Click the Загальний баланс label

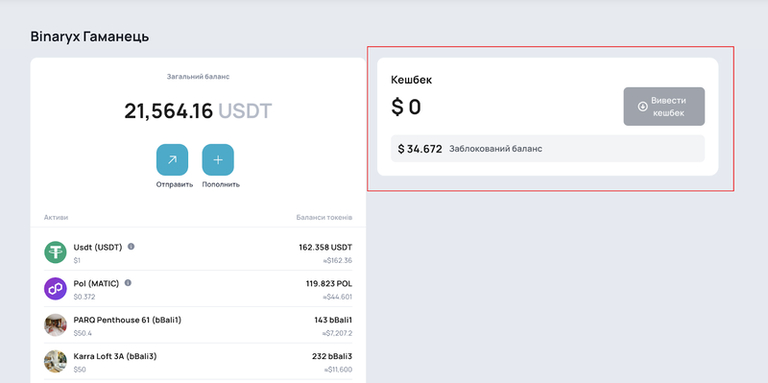pyautogui.click(x=198, y=77)
